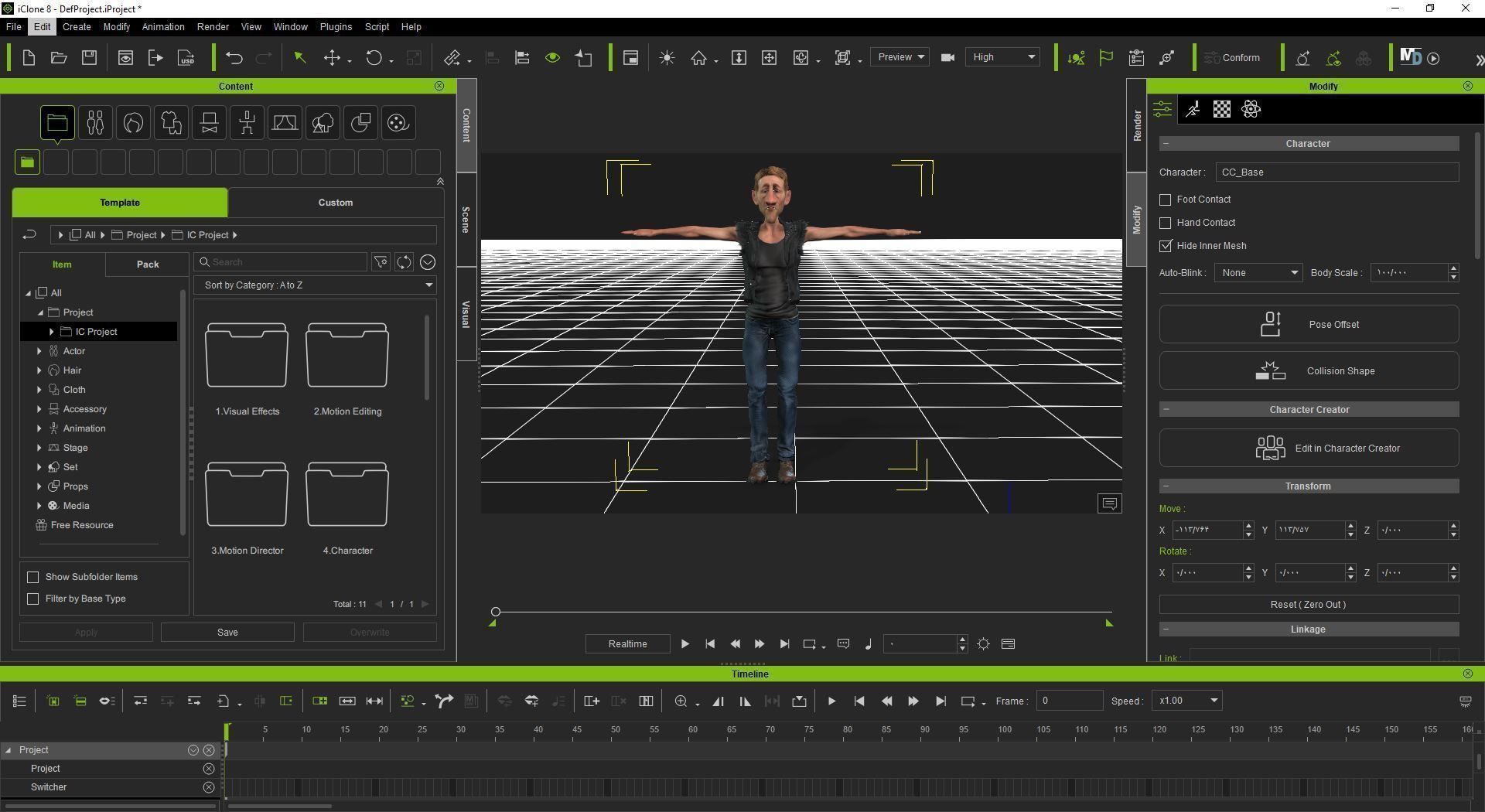This screenshot has width=1485, height=812.
Task: Open the Stage content category icon
Action: (x=285, y=122)
